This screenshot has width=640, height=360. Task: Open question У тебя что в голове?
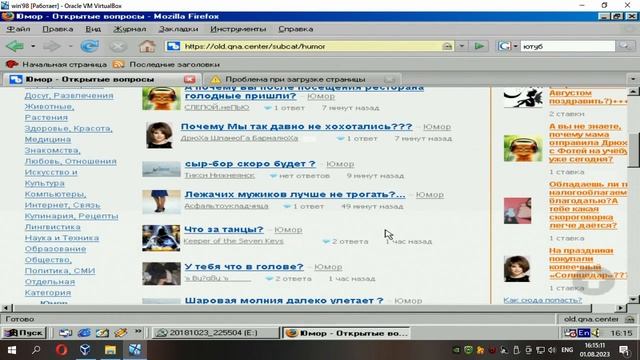(244, 267)
